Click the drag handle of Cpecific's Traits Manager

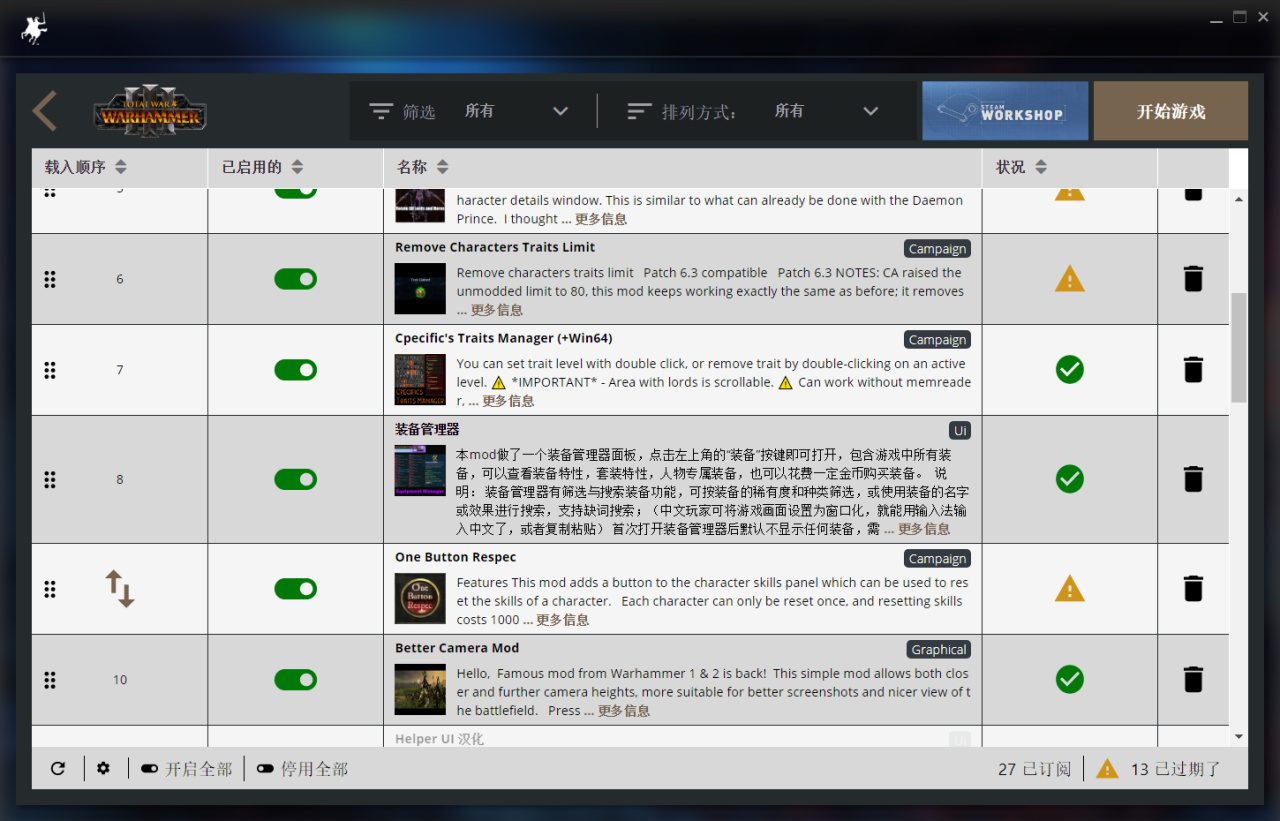[50, 370]
